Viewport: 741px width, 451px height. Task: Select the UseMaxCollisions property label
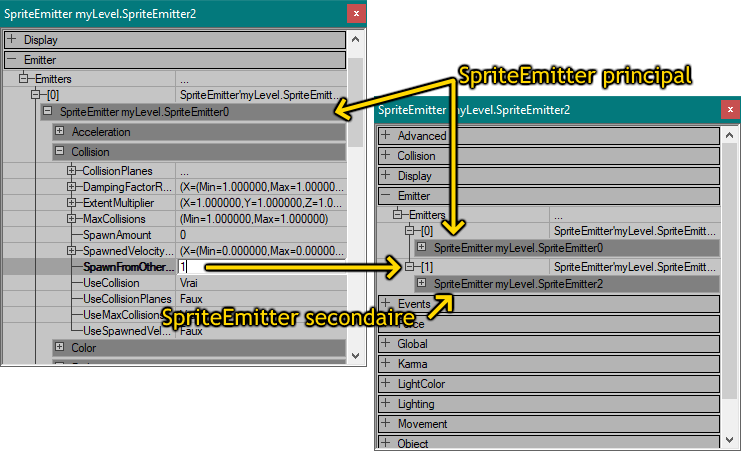tap(122, 315)
